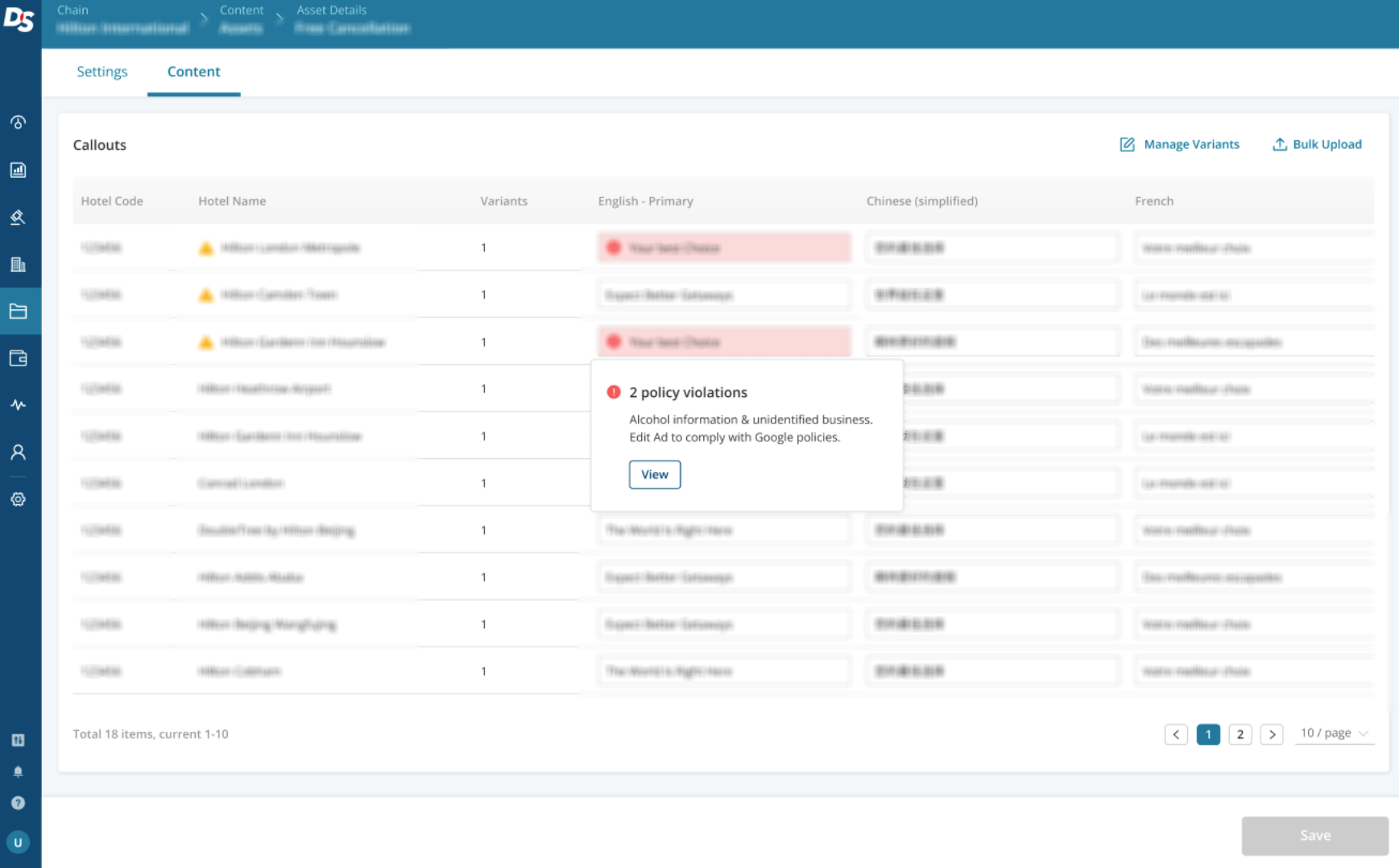Screen dimensions: 1399x868
Task: Click Total 18 items, current 1-10 text
Action: click(x=151, y=734)
